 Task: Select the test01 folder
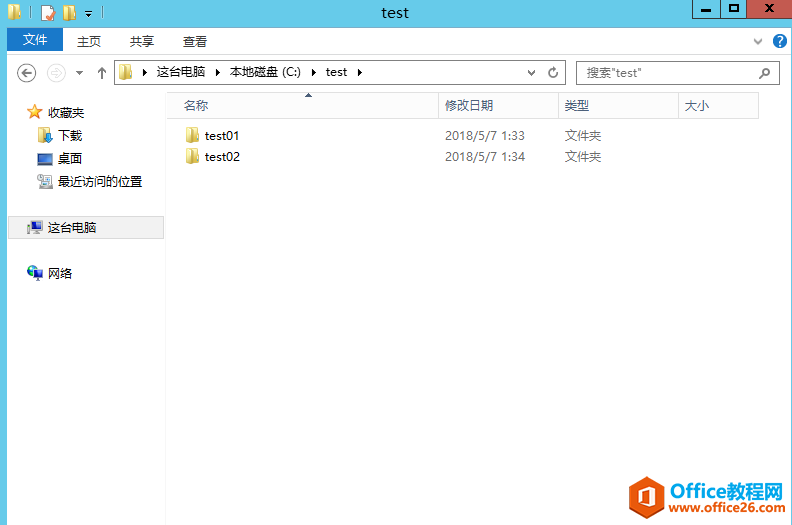pos(222,136)
